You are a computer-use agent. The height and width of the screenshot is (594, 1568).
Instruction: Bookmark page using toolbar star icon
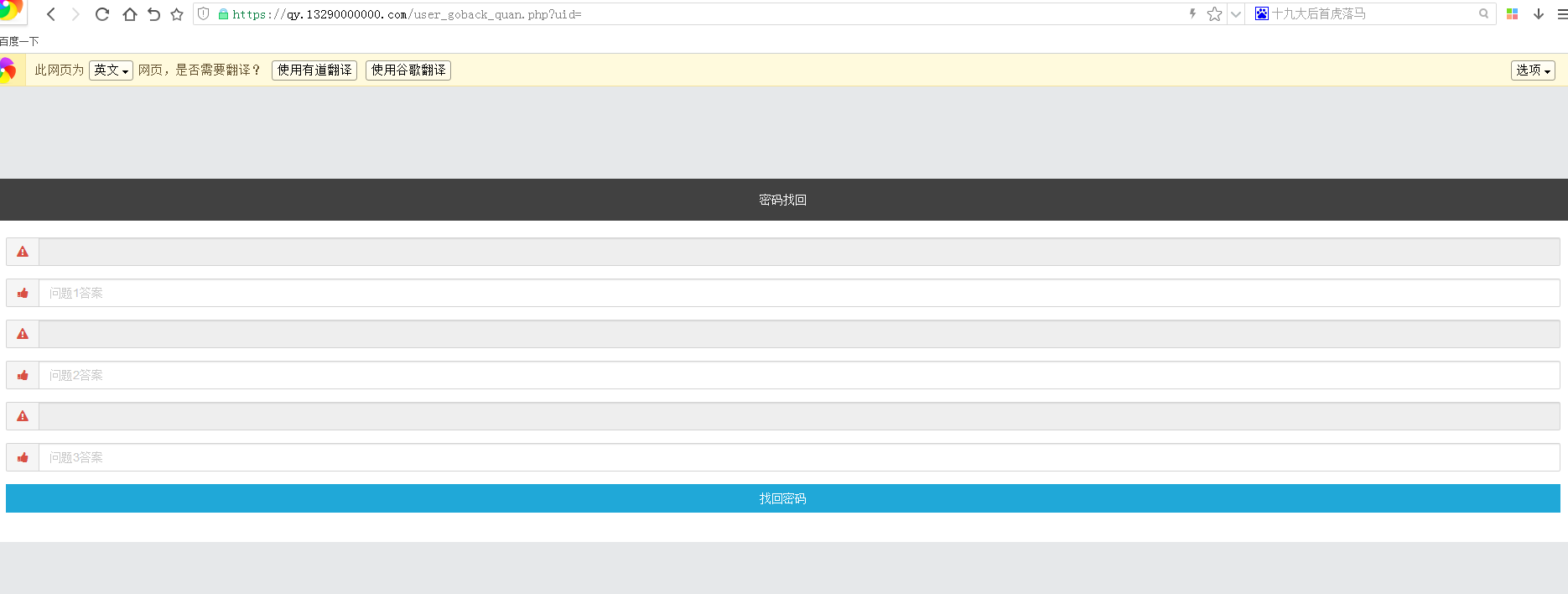(x=177, y=14)
